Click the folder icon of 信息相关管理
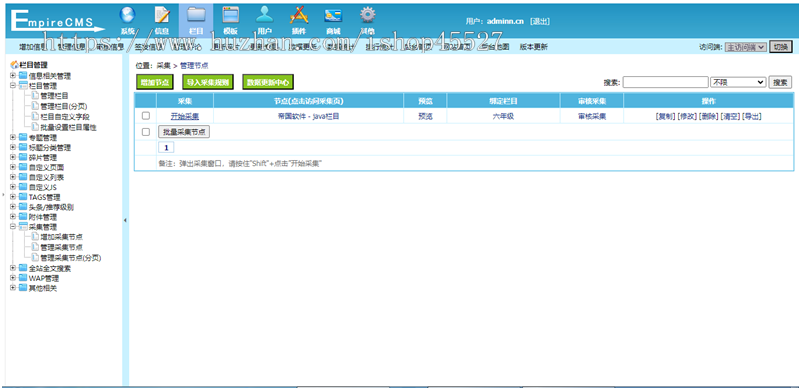 click(x=22, y=76)
